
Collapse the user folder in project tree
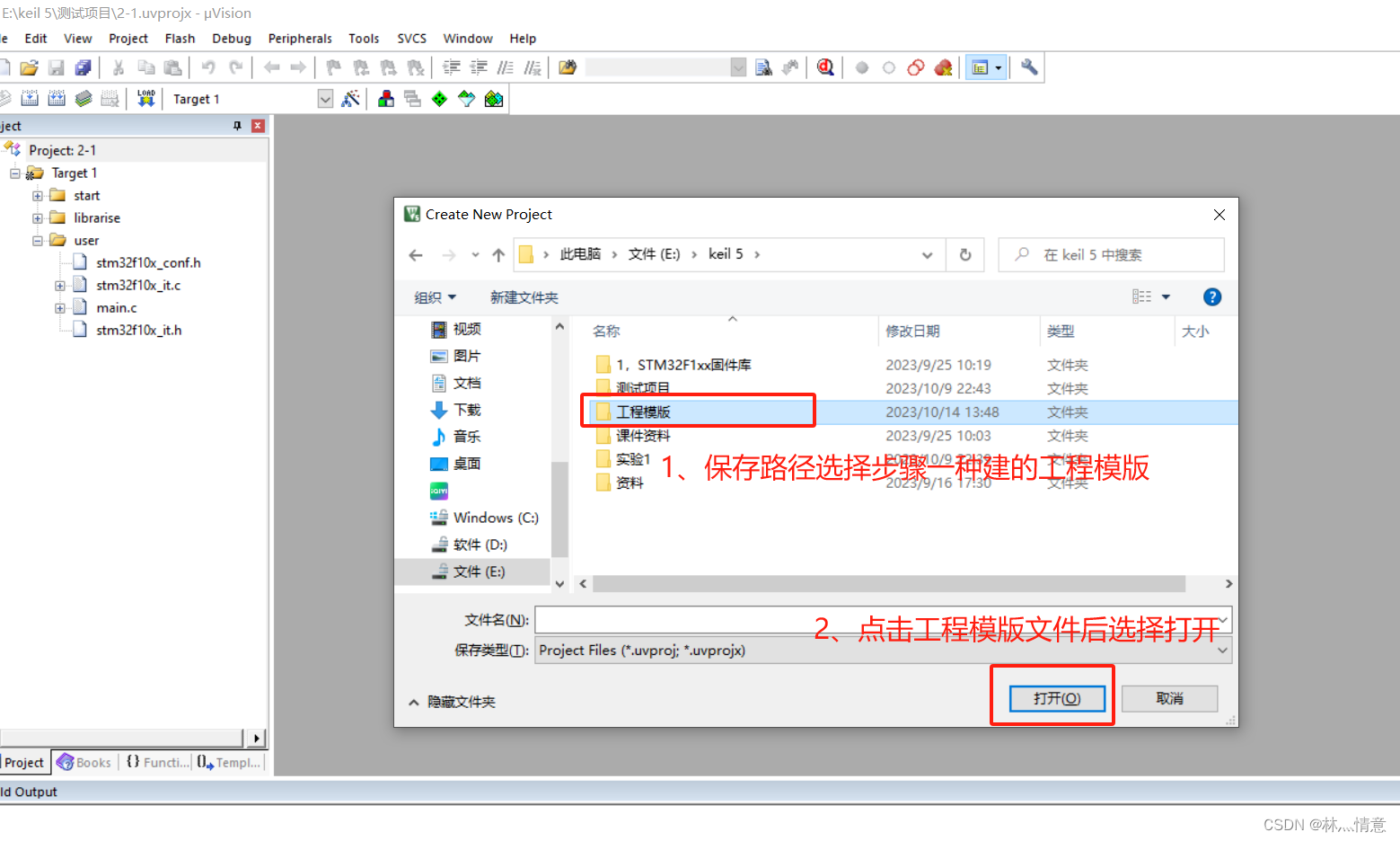point(38,241)
